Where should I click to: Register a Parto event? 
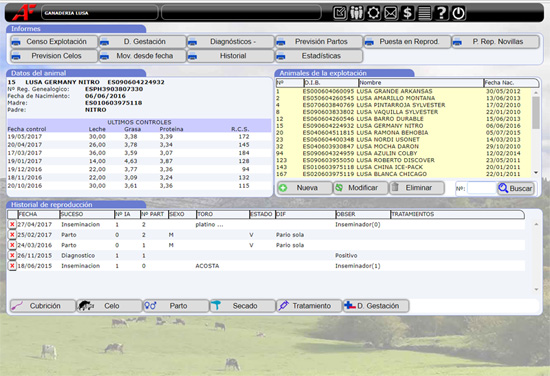176,306
